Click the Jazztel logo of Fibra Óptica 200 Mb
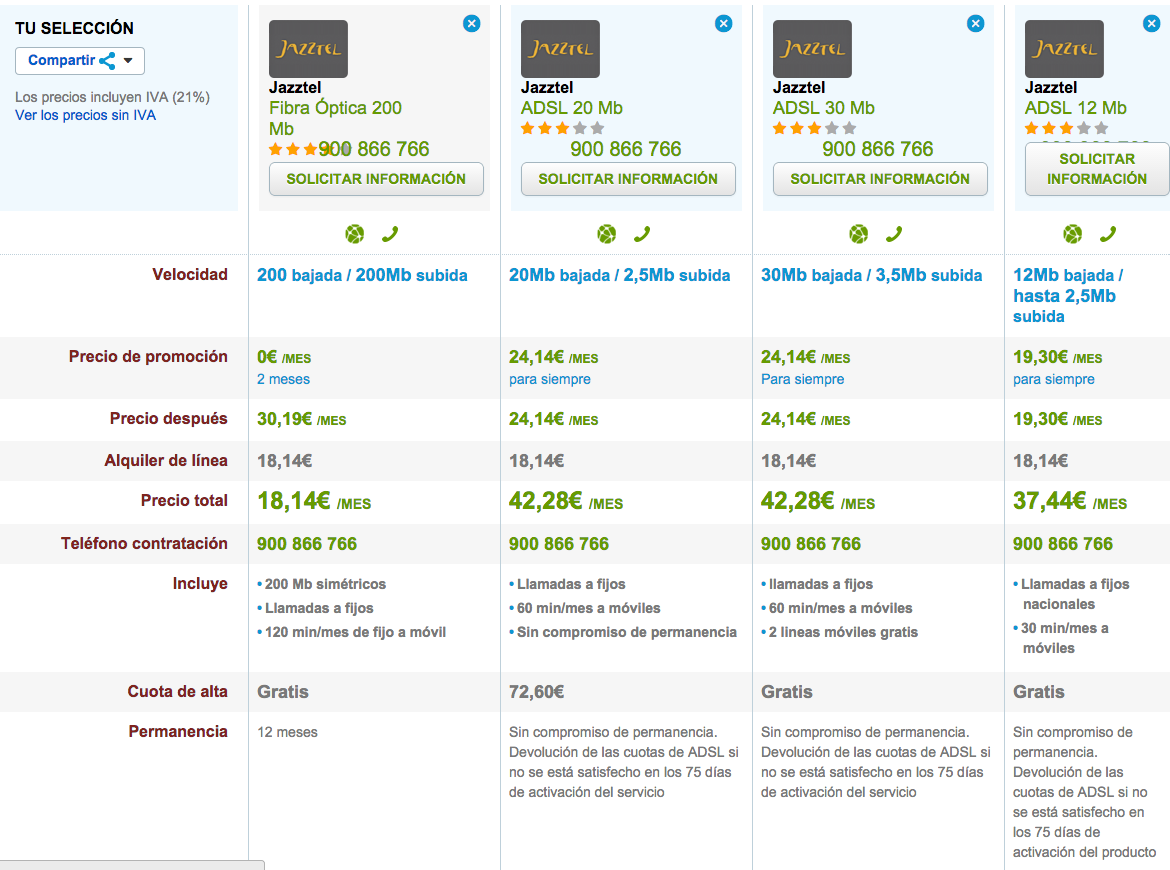 click(308, 49)
